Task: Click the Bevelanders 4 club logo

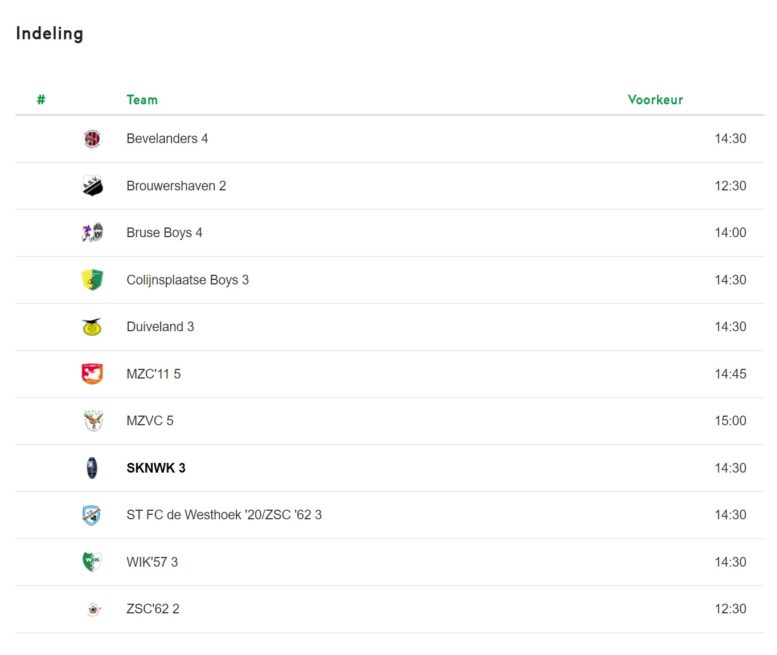Action: coord(92,139)
